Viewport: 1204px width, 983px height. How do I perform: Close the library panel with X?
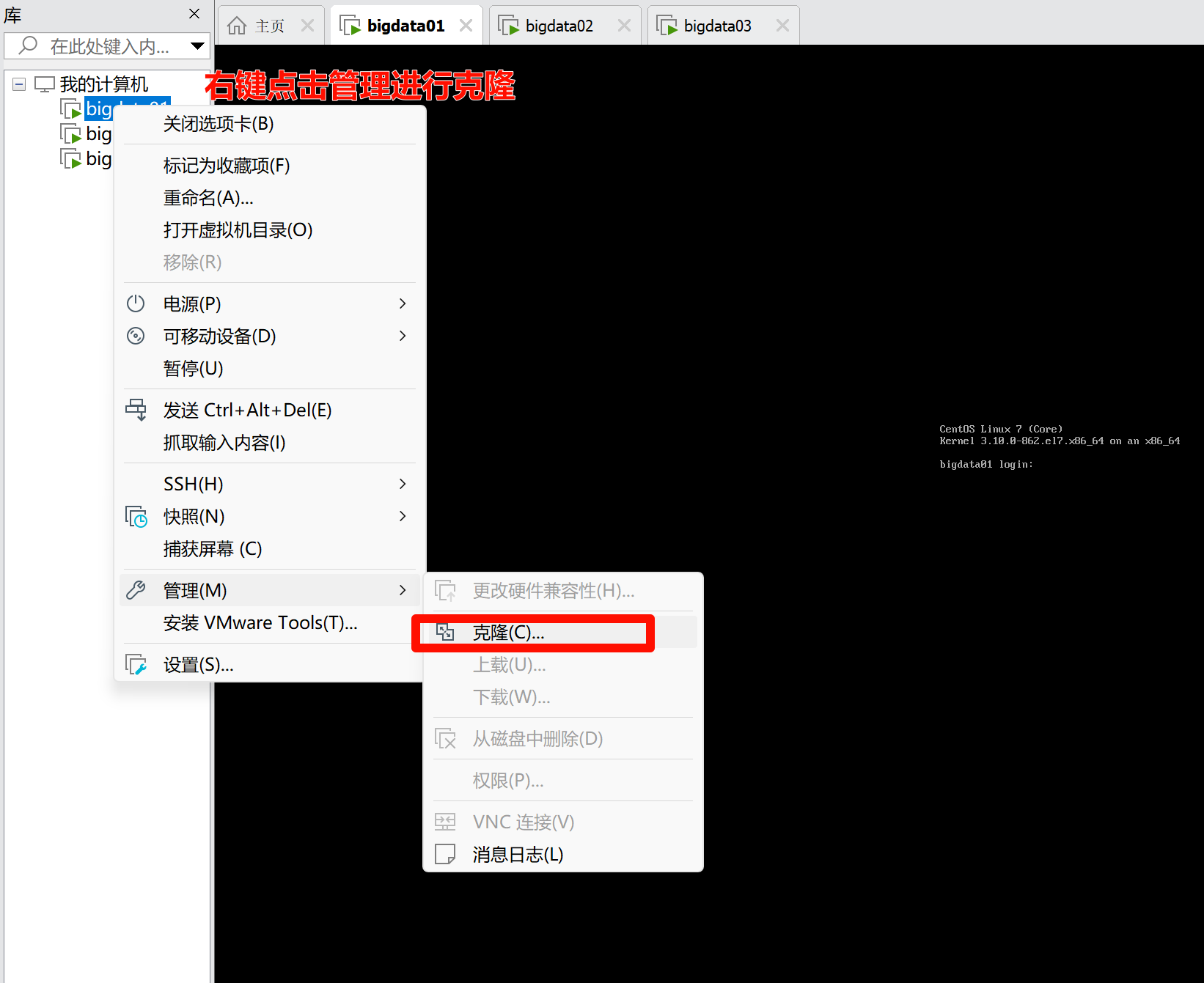click(x=194, y=14)
